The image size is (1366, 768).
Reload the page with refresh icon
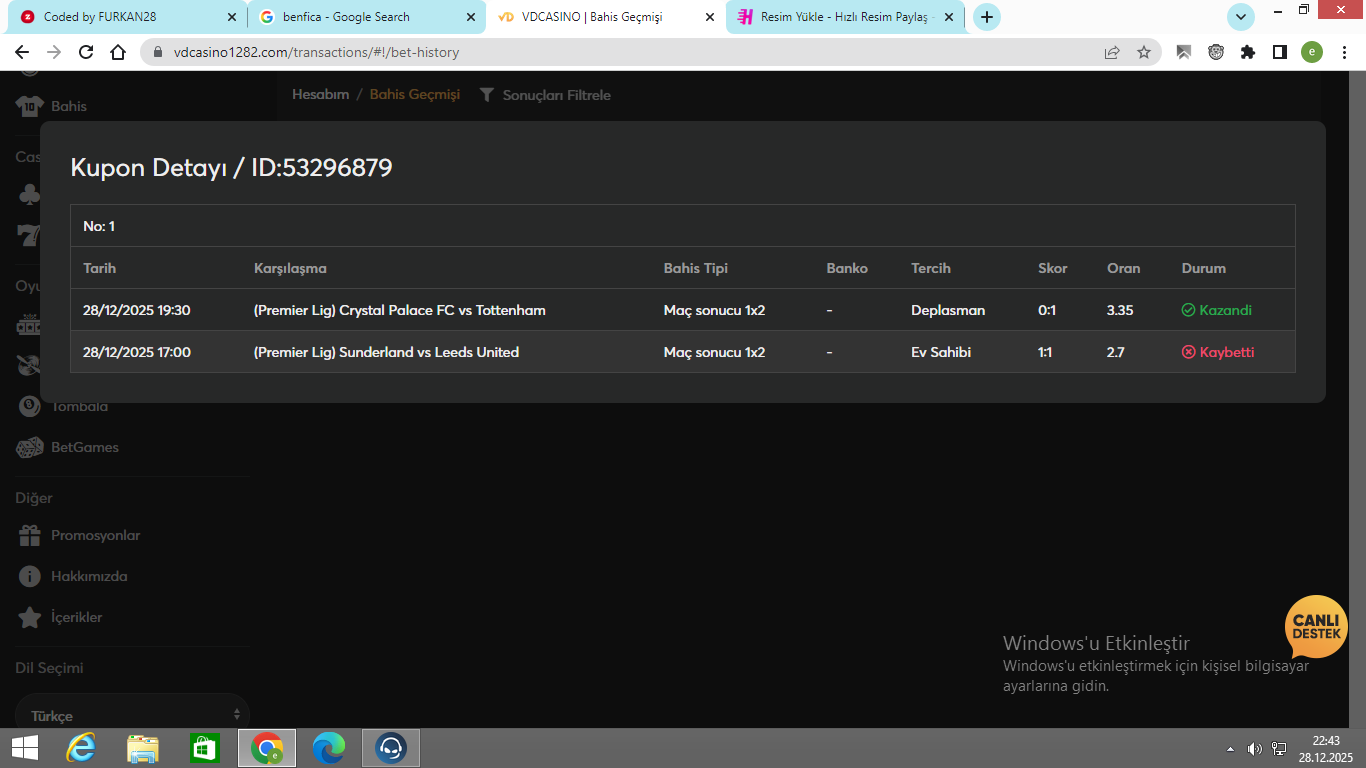pyautogui.click(x=86, y=52)
